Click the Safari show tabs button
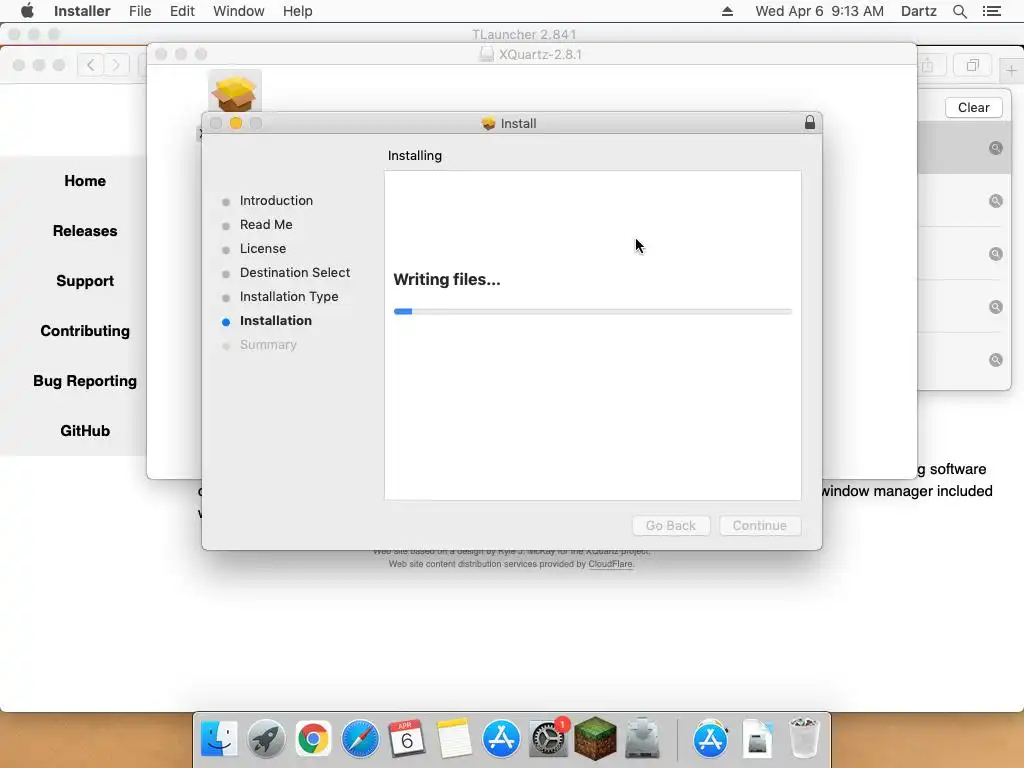The image size is (1024, 768). coord(973,65)
